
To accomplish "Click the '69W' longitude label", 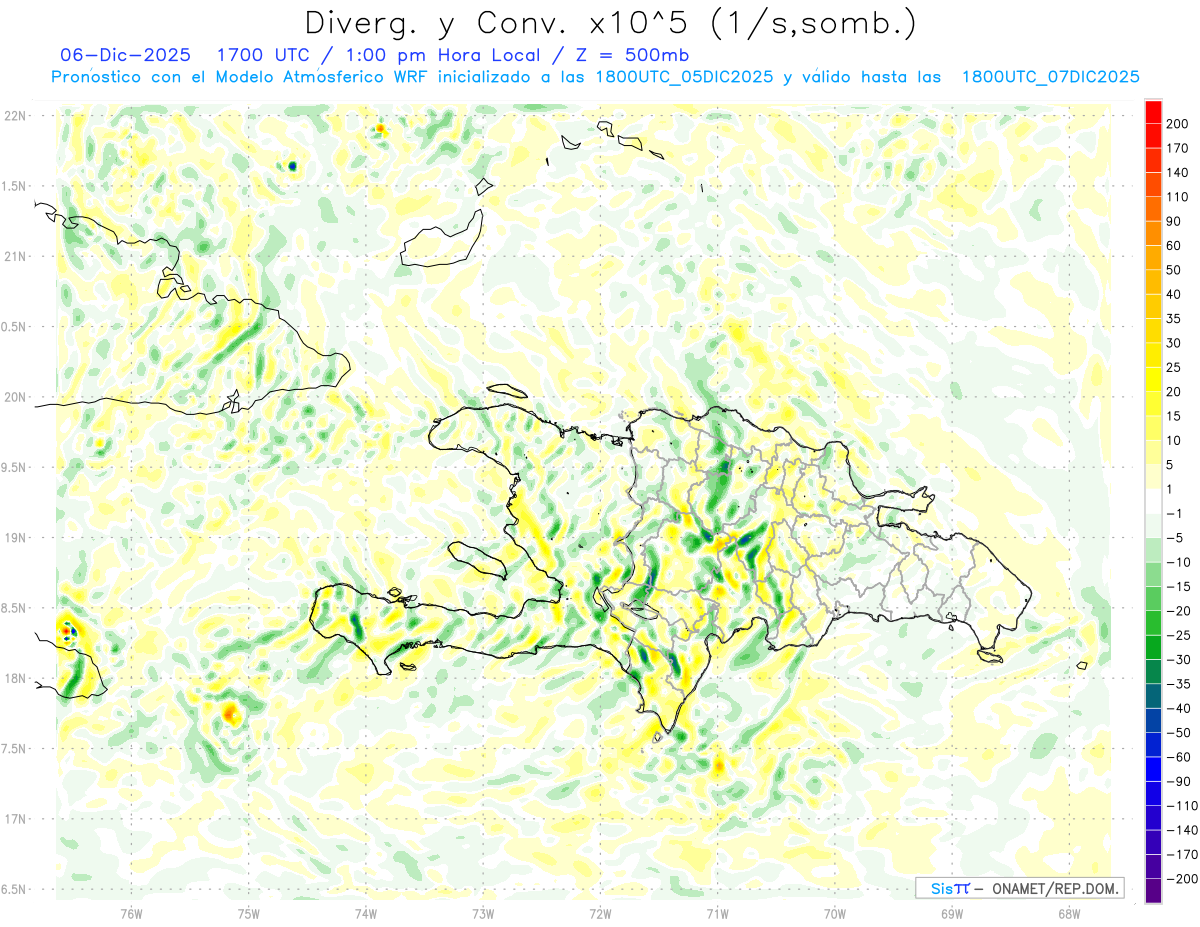I will coord(951,914).
